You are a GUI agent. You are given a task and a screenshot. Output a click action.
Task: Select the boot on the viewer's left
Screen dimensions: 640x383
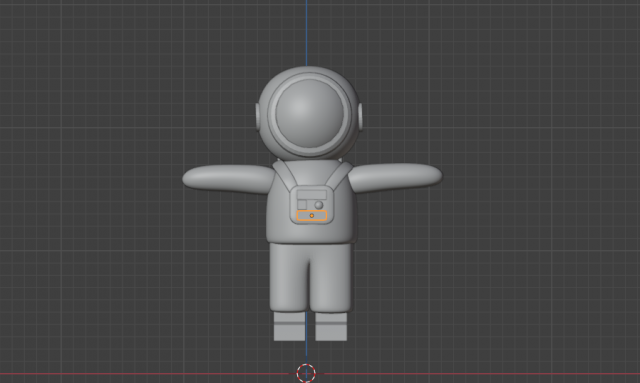(x=289, y=326)
